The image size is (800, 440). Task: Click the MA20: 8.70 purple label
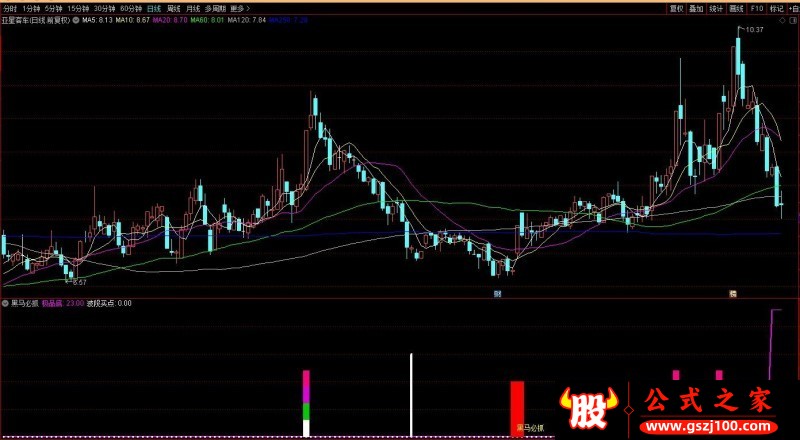170,20
